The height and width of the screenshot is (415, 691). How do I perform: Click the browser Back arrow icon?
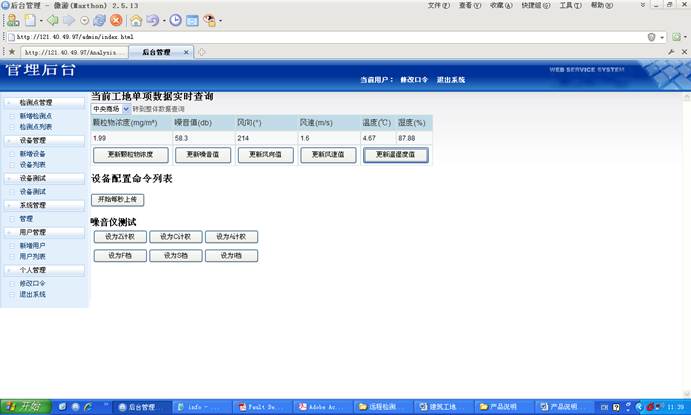coord(53,20)
